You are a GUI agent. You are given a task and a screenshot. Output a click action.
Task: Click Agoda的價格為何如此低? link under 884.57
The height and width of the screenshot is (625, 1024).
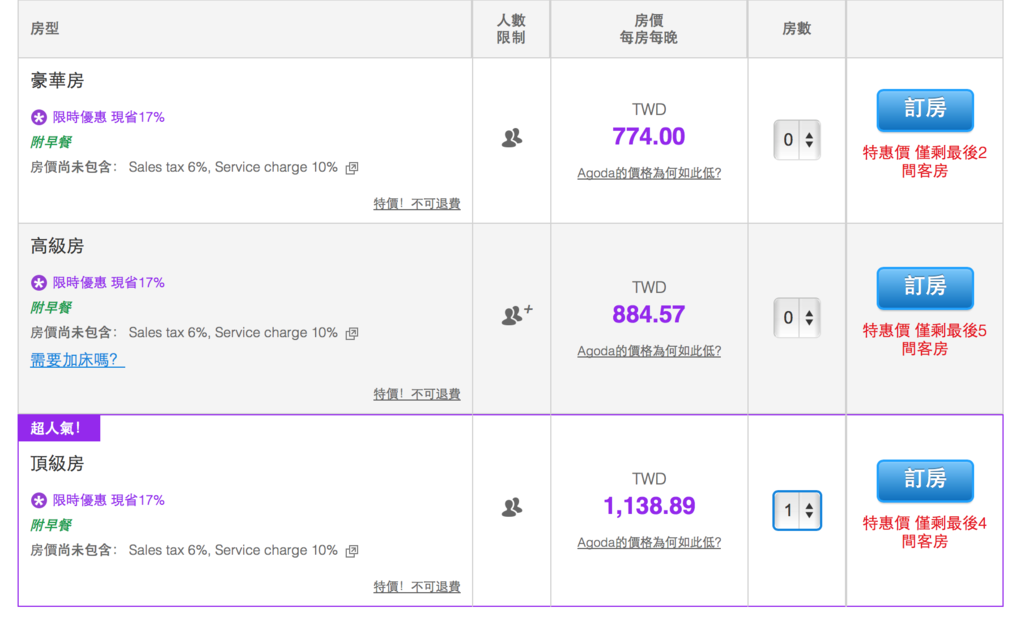click(649, 351)
